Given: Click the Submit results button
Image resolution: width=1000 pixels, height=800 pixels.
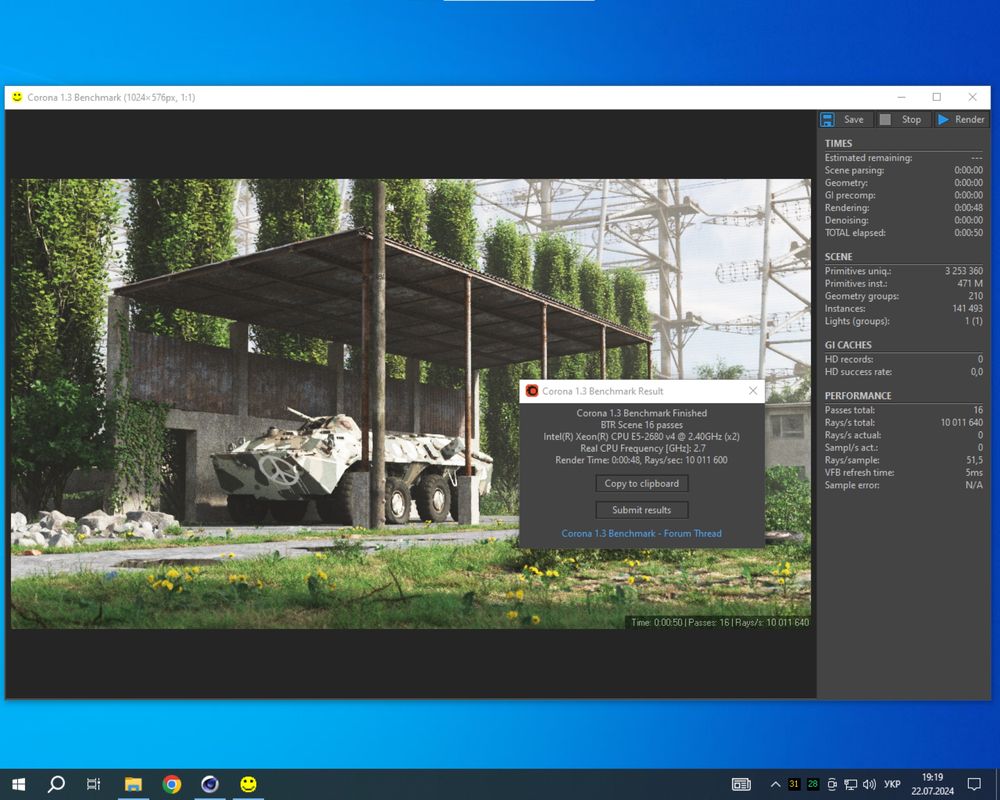Looking at the screenshot, I should pyautogui.click(x=642, y=510).
